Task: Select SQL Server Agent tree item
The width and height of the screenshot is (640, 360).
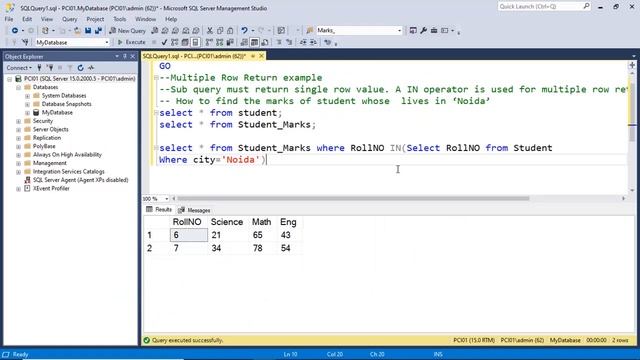Action: 80,180
